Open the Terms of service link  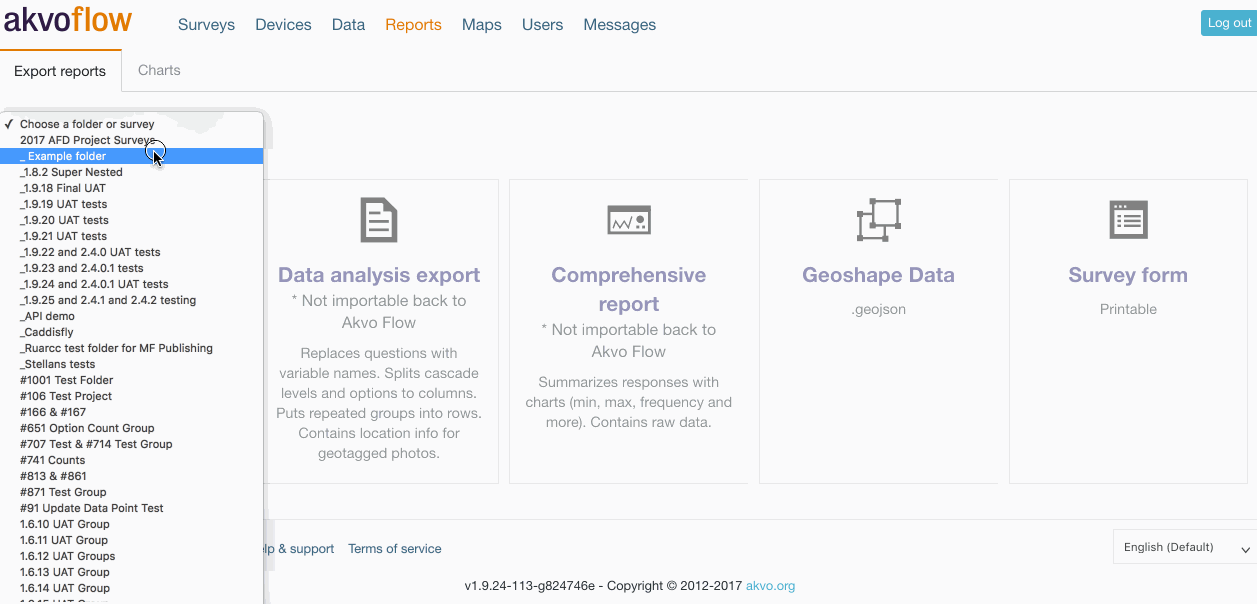tap(395, 549)
